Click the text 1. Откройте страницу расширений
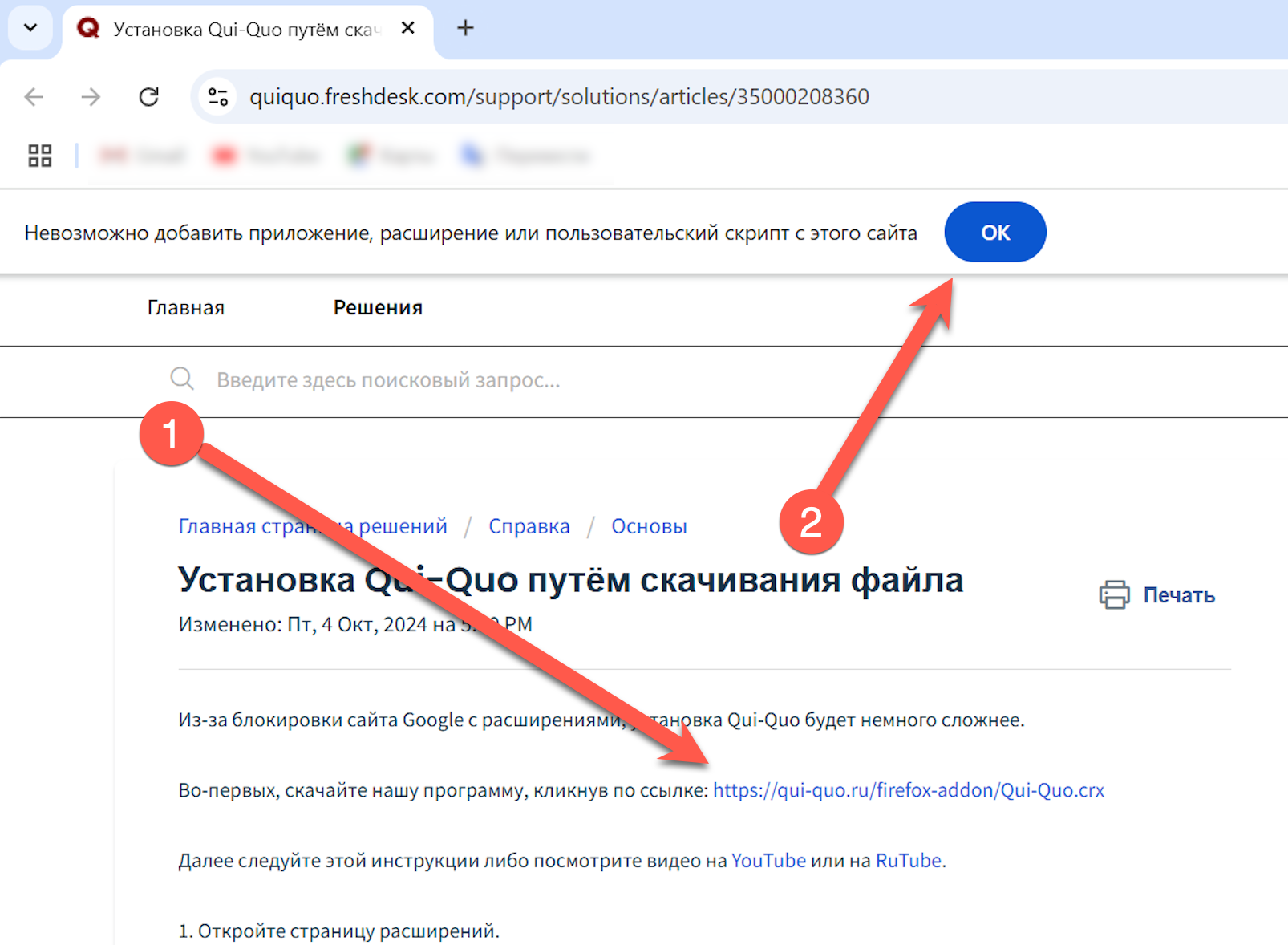1288x945 pixels. click(x=338, y=931)
